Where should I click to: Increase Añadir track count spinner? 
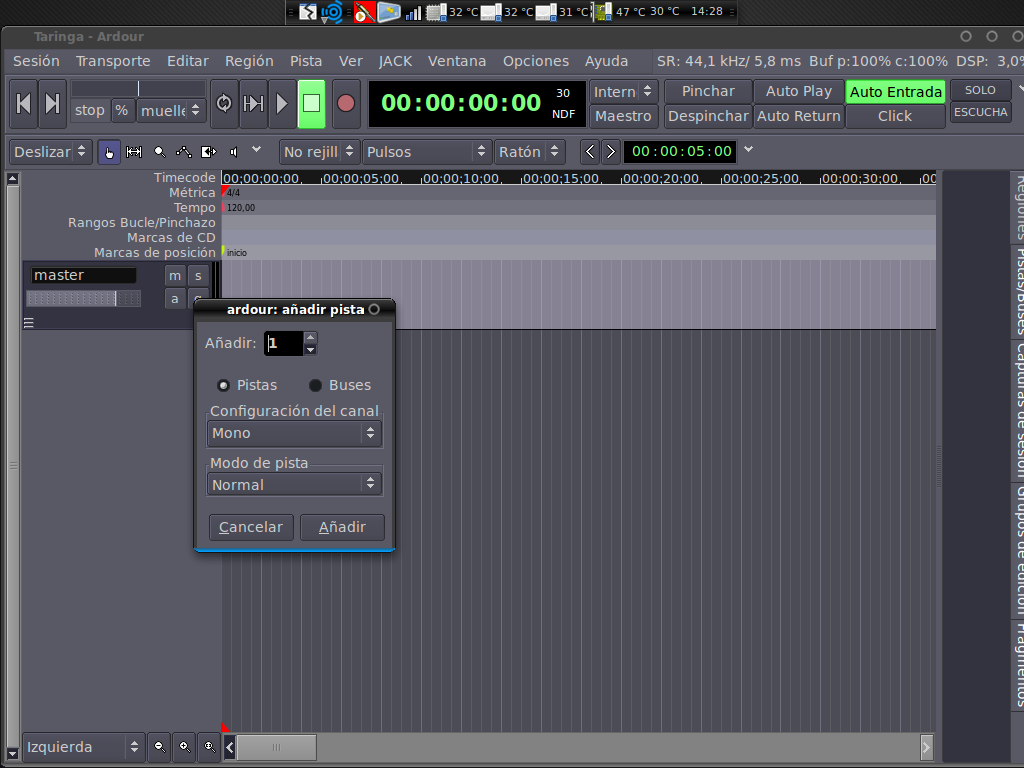311,338
